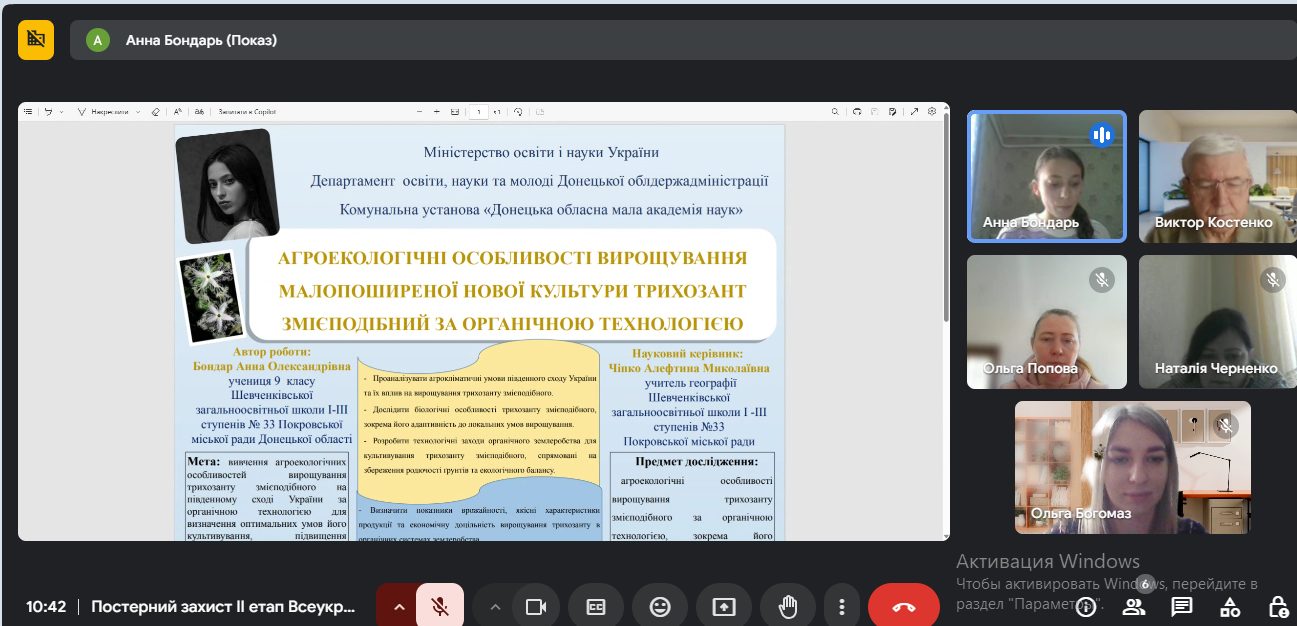Open host controls lock icon
Viewport: 1297px width, 626px height.
pos(1278,606)
